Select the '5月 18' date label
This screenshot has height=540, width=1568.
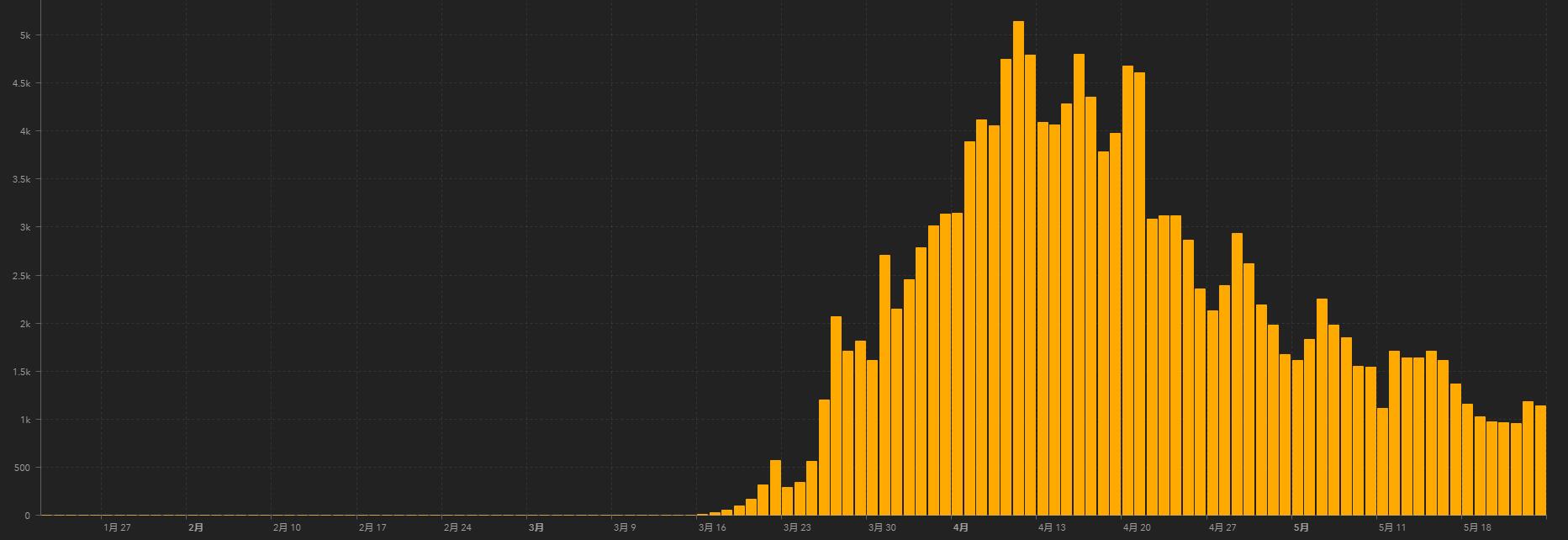pyautogui.click(x=1477, y=527)
